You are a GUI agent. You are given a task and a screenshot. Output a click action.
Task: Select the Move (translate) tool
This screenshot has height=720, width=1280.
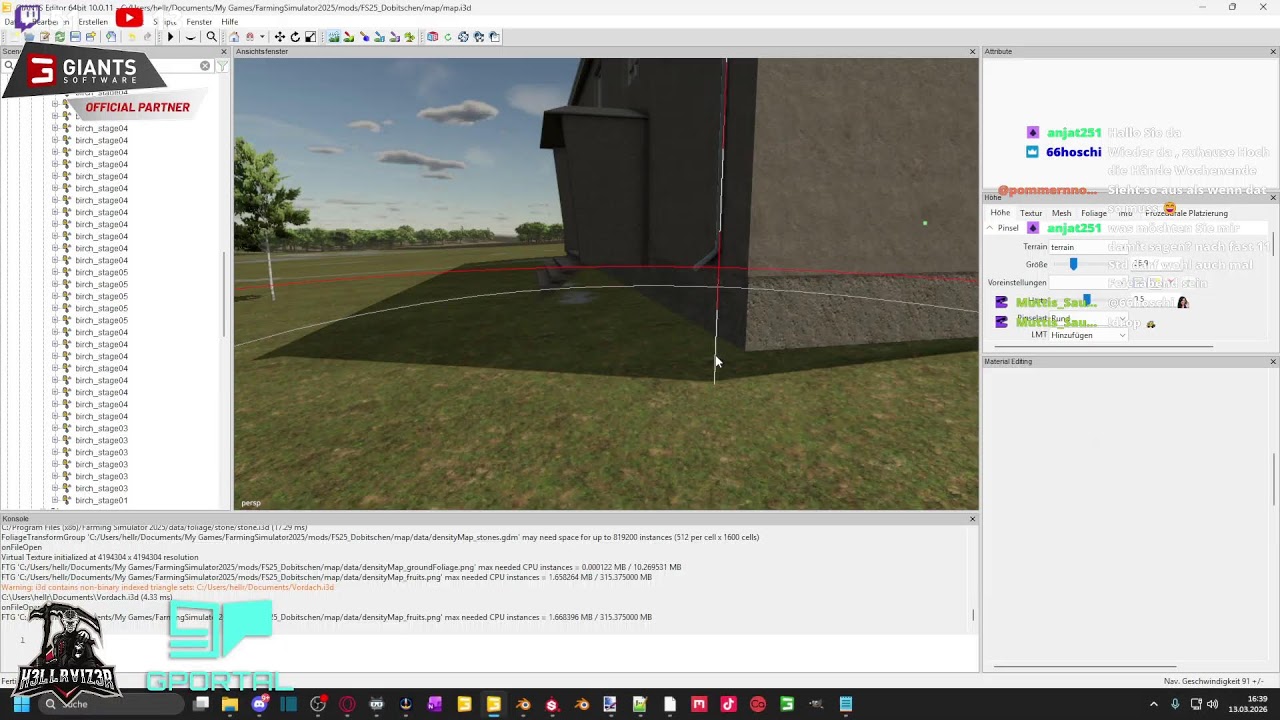(x=280, y=37)
